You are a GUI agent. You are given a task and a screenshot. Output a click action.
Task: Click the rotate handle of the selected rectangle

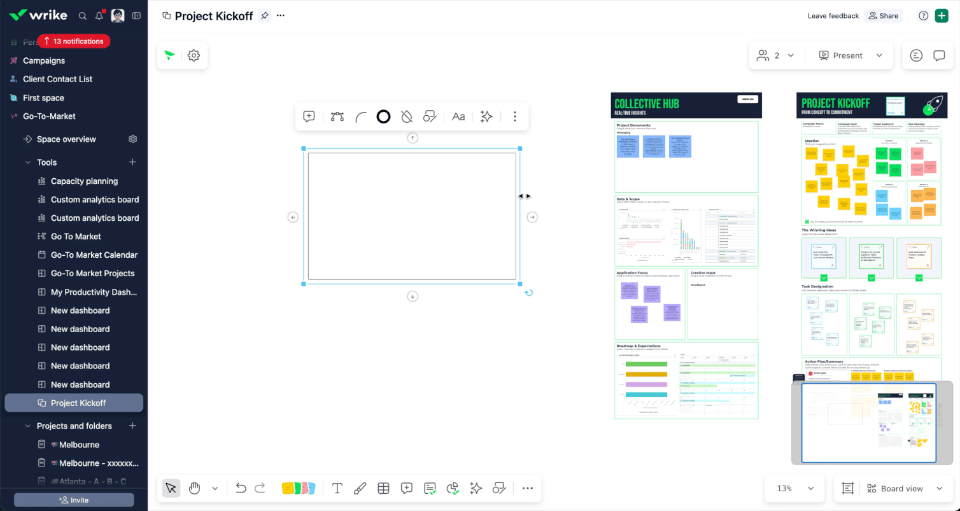pos(529,293)
